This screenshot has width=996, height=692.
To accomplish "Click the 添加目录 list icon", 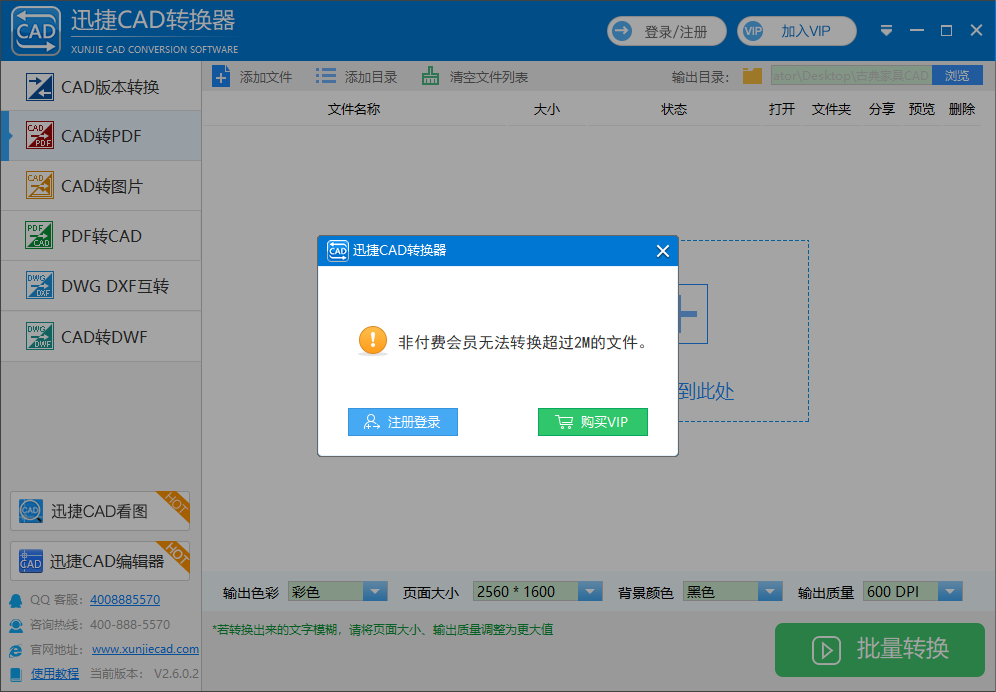I will 326,76.
